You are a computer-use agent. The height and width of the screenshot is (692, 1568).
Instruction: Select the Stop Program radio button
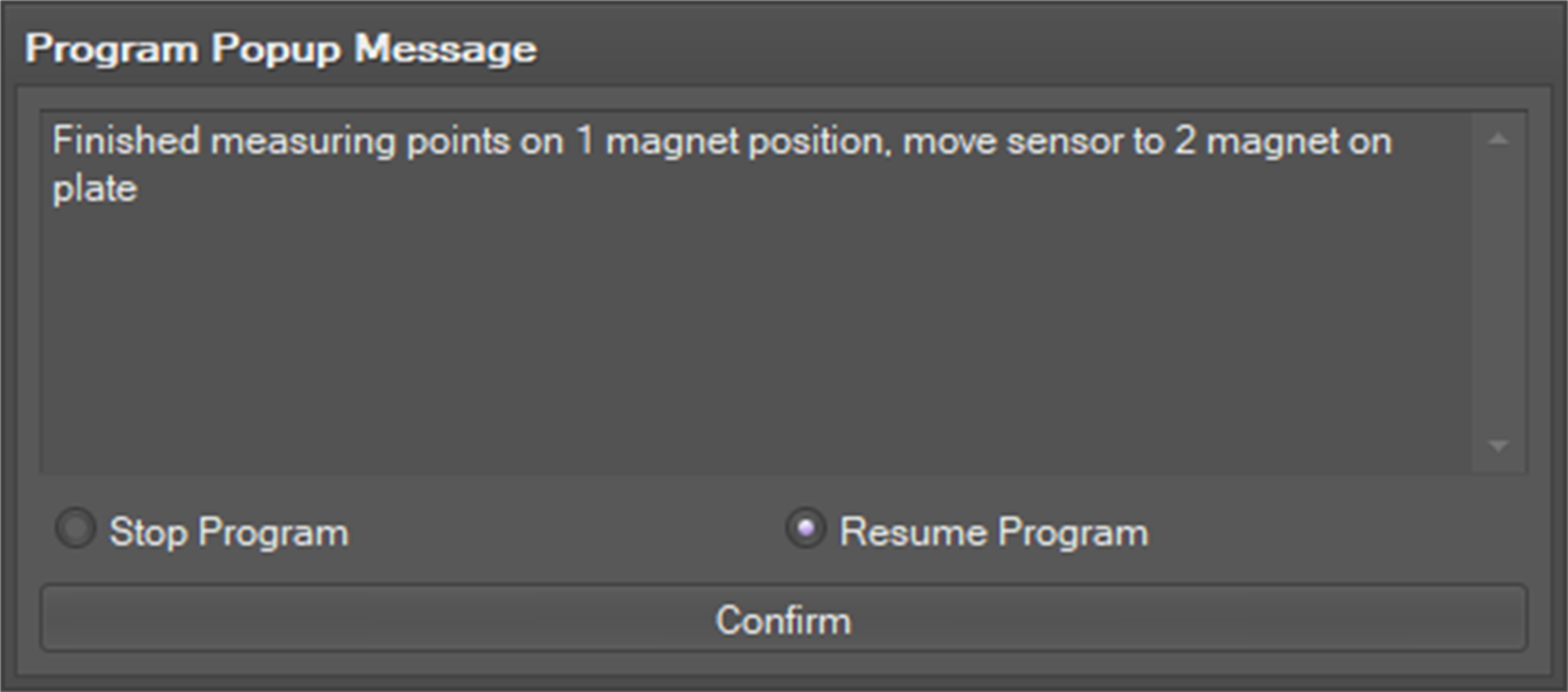click(x=76, y=529)
